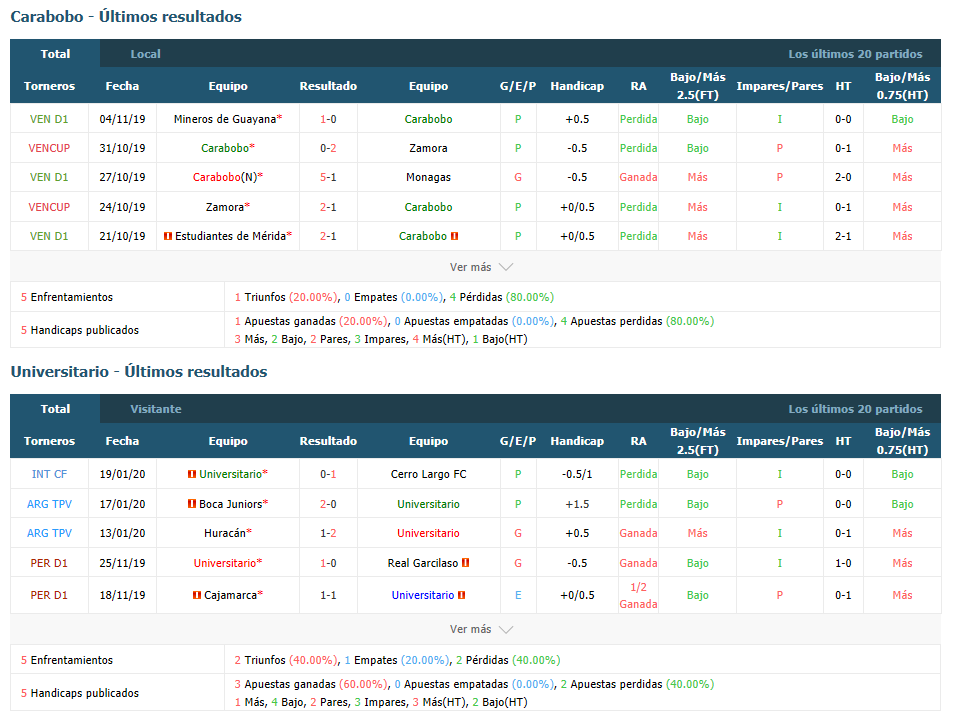
Task: Click red card icon beside Universitario 19/01/20
Action: point(192,474)
